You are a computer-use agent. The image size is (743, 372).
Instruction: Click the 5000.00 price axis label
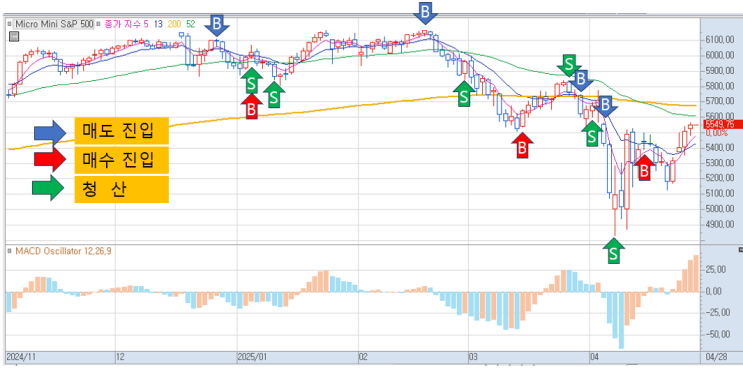[720, 209]
